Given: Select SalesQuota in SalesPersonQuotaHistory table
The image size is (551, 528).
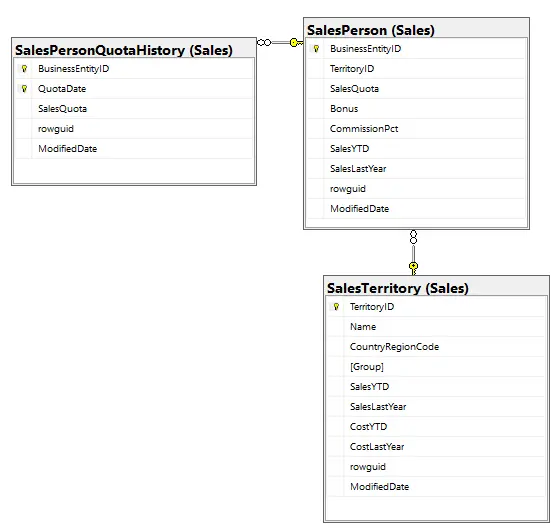Looking at the screenshot, I should [134, 109].
